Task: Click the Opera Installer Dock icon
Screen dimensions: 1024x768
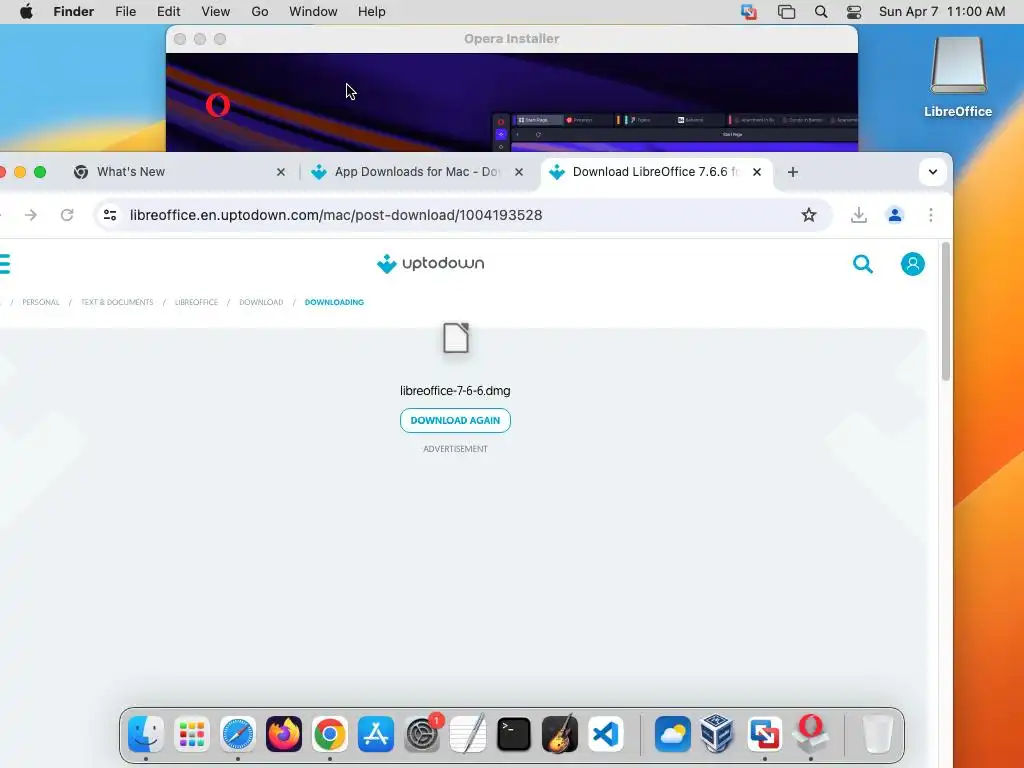Action: tap(811, 734)
